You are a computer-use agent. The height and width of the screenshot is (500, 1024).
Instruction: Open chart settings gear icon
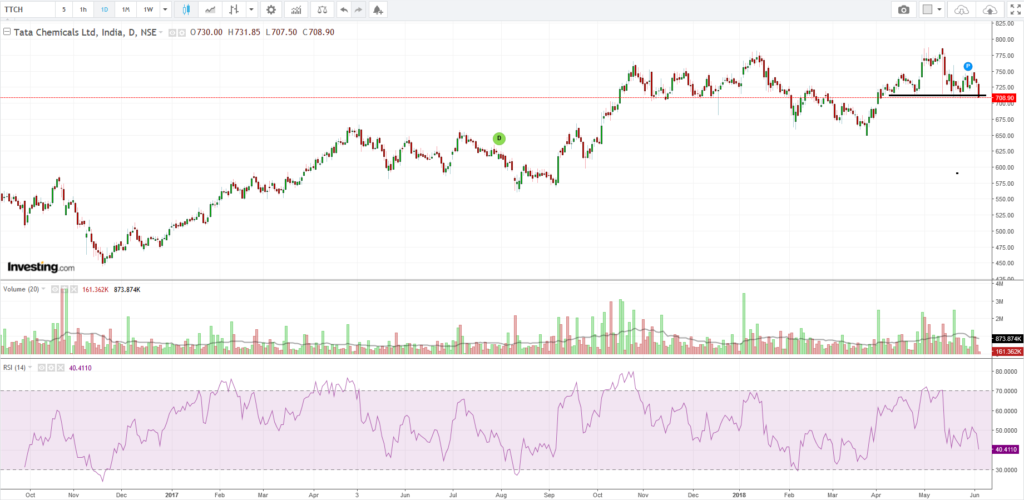pyautogui.click(x=271, y=10)
